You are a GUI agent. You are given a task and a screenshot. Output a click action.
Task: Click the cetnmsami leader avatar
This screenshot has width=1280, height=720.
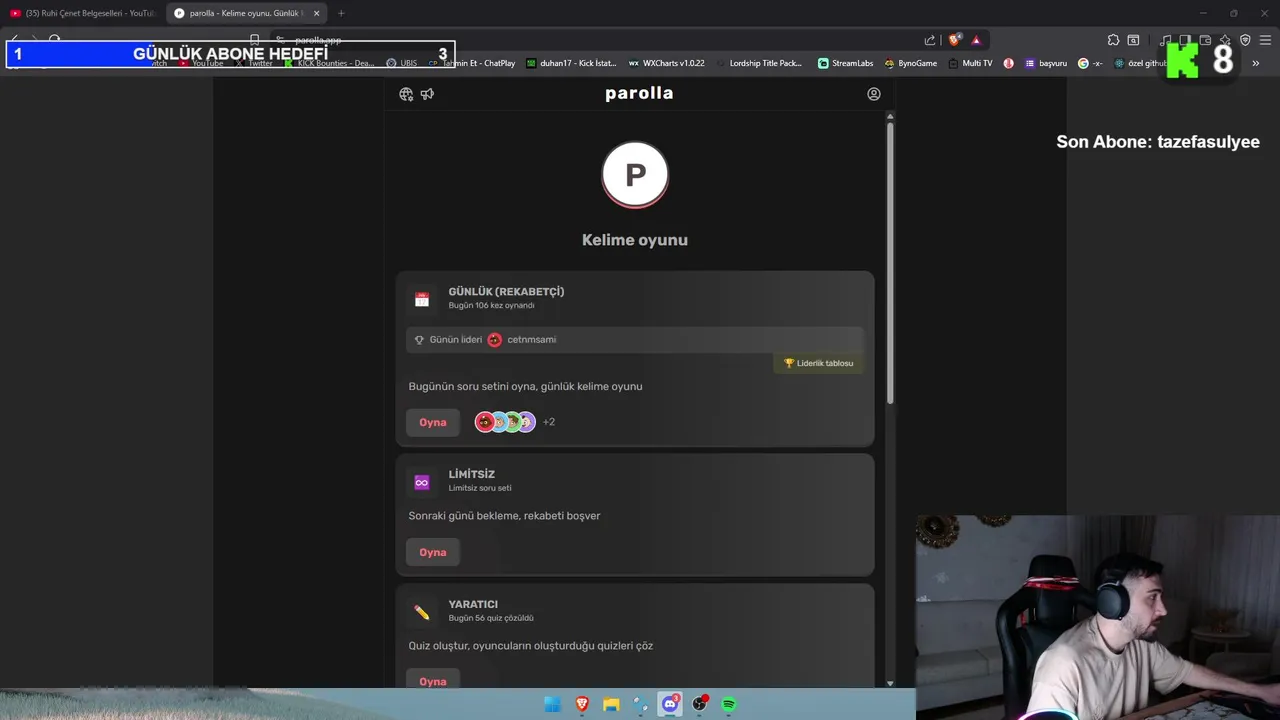(x=494, y=340)
